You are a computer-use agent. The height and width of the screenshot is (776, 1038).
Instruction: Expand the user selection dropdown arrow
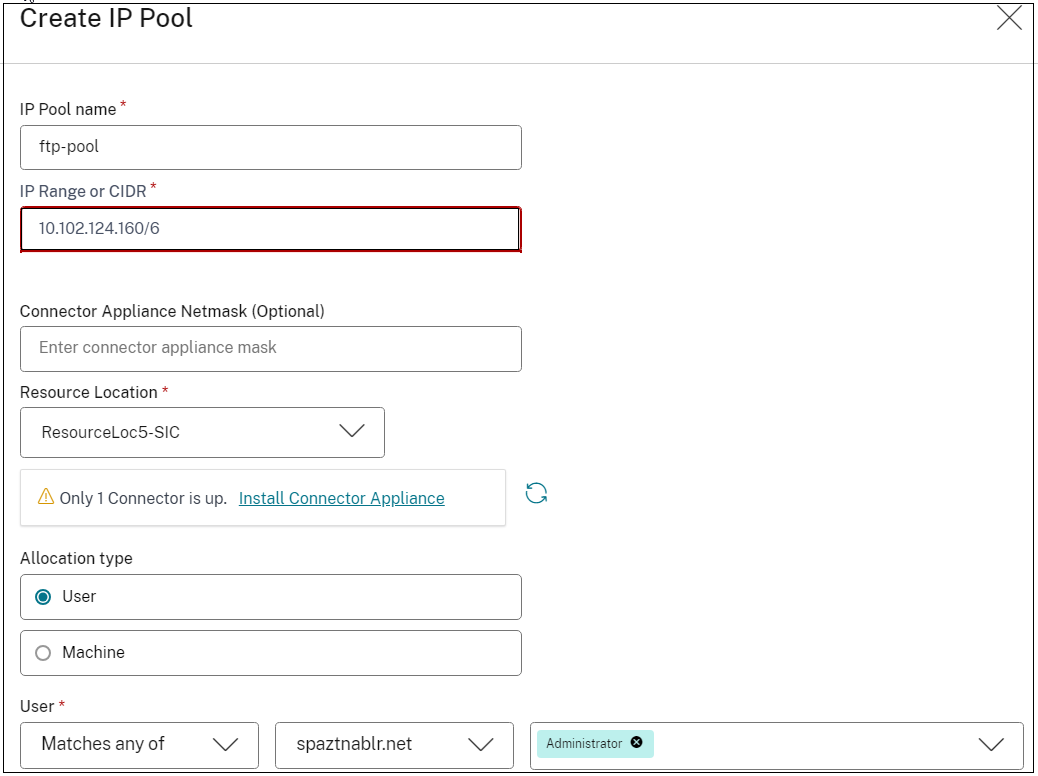tap(990, 745)
